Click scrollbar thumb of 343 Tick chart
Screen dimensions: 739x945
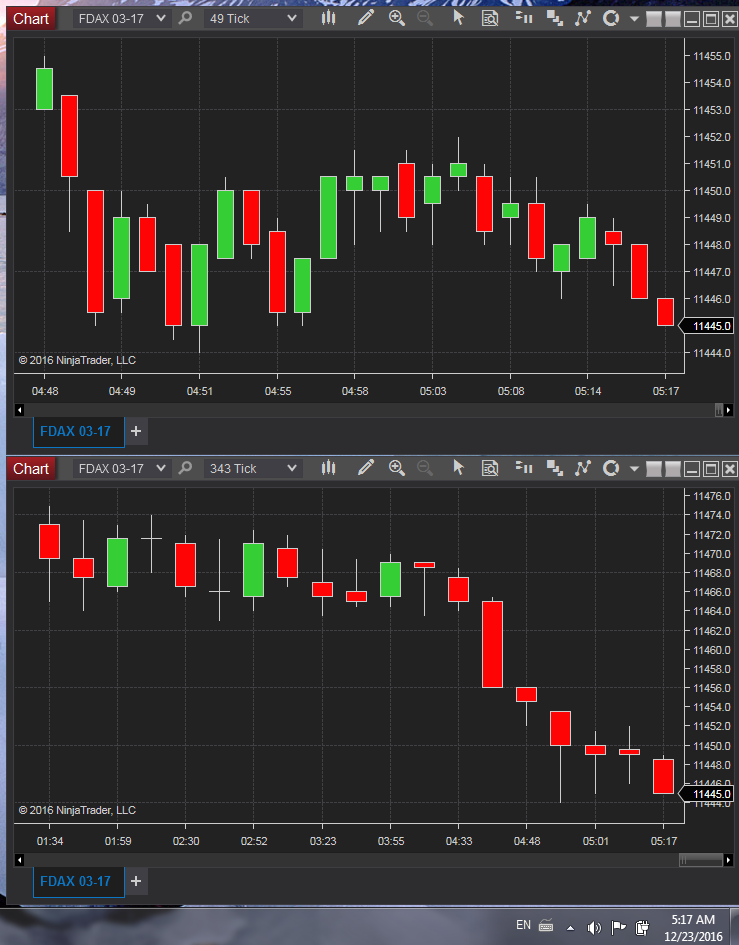[x=701, y=859]
